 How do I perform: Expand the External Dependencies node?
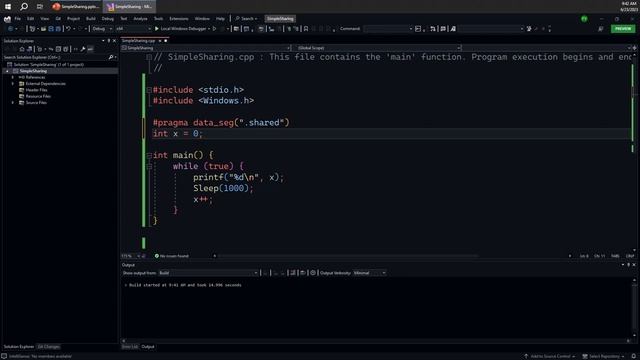pyautogui.click(x=13, y=84)
